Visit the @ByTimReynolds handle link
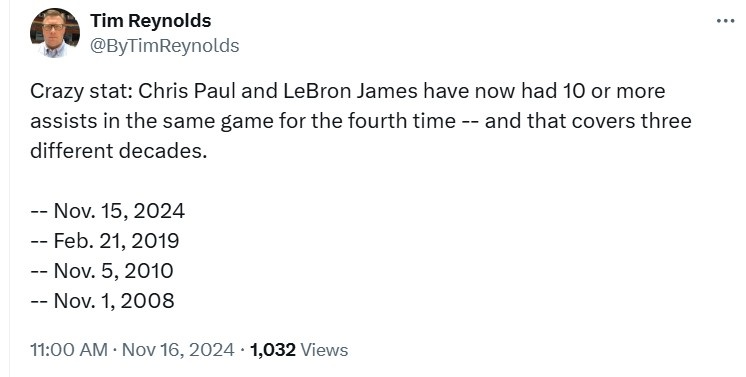The width and height of the screenshot is (746, 377). pyautogui.click(x=165, y=46)
